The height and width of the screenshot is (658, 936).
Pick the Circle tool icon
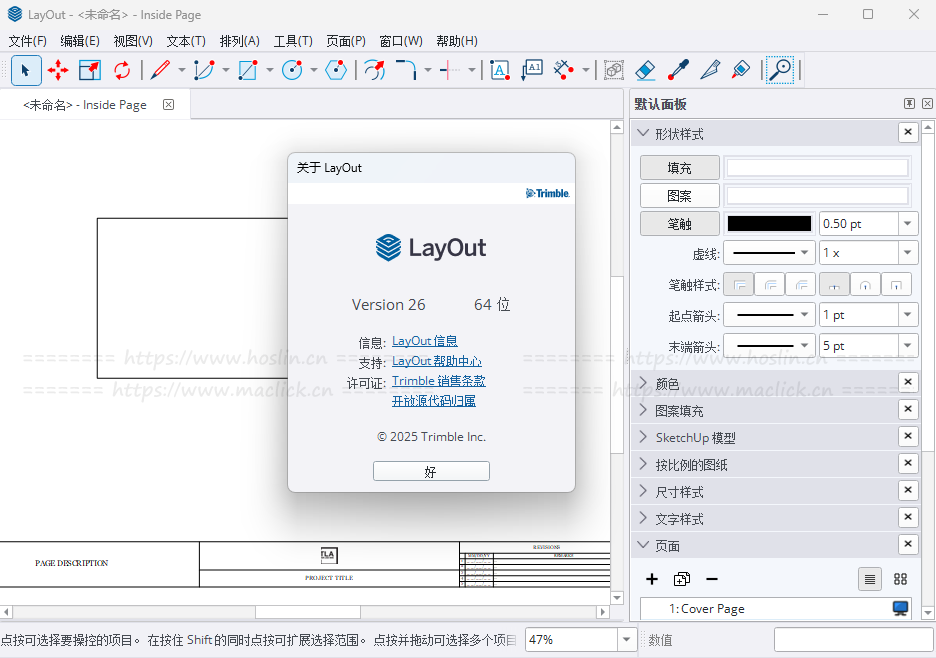click(292, 70)
